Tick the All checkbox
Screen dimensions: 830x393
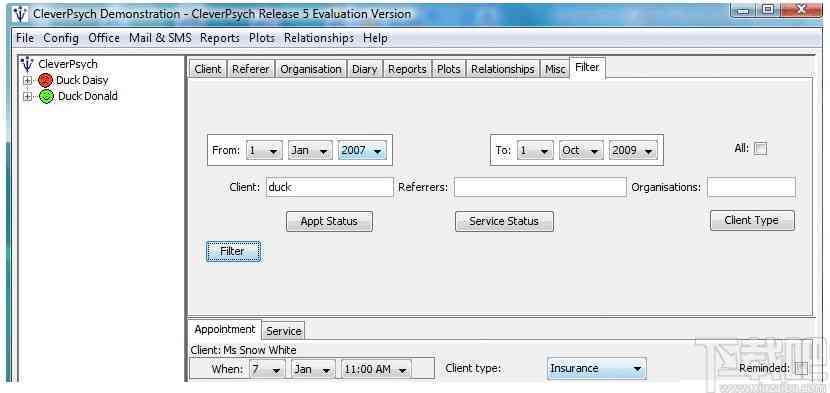760,149
